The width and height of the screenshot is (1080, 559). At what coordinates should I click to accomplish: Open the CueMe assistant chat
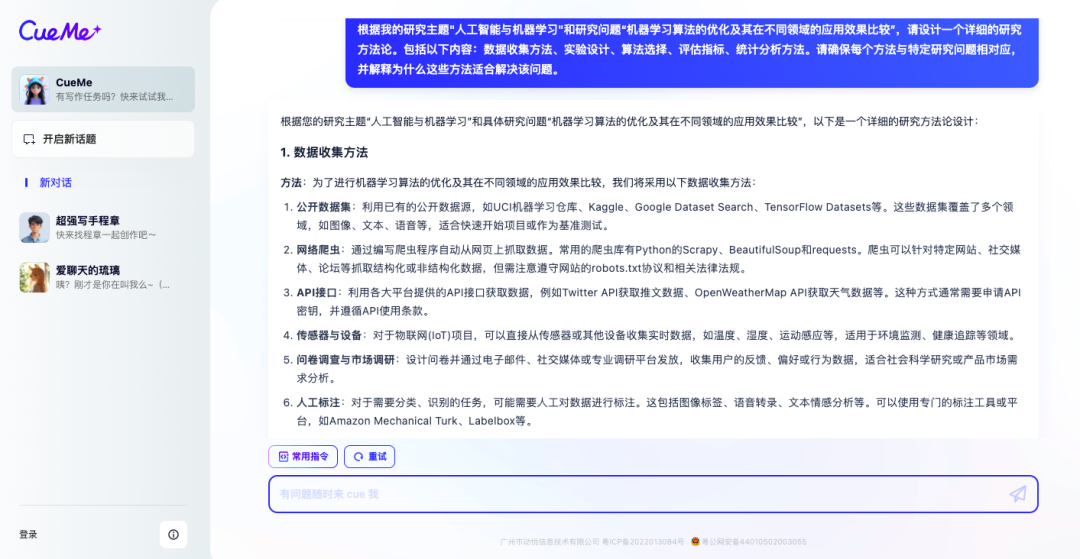[x=103, y=89]
